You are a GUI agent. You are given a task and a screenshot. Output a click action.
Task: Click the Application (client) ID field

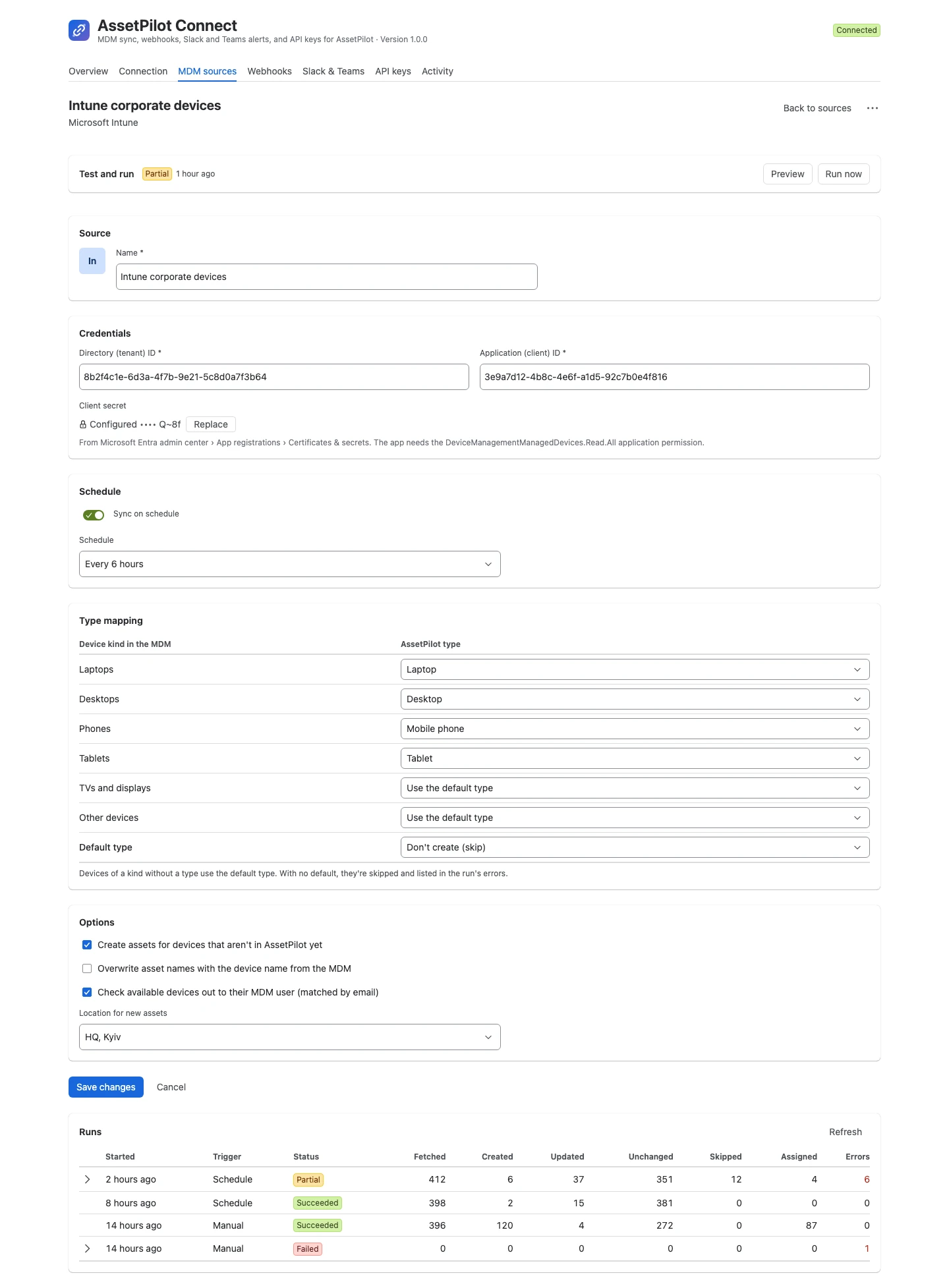(675, 377)
